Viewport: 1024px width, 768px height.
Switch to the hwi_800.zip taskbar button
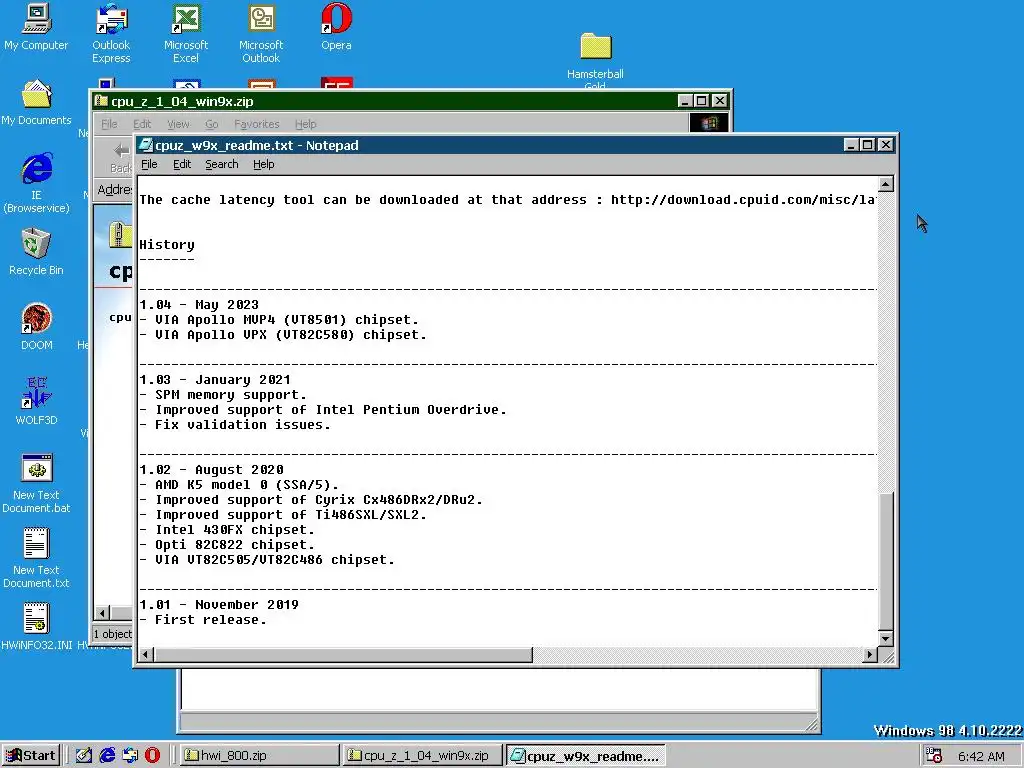click(x=259, y=756)
